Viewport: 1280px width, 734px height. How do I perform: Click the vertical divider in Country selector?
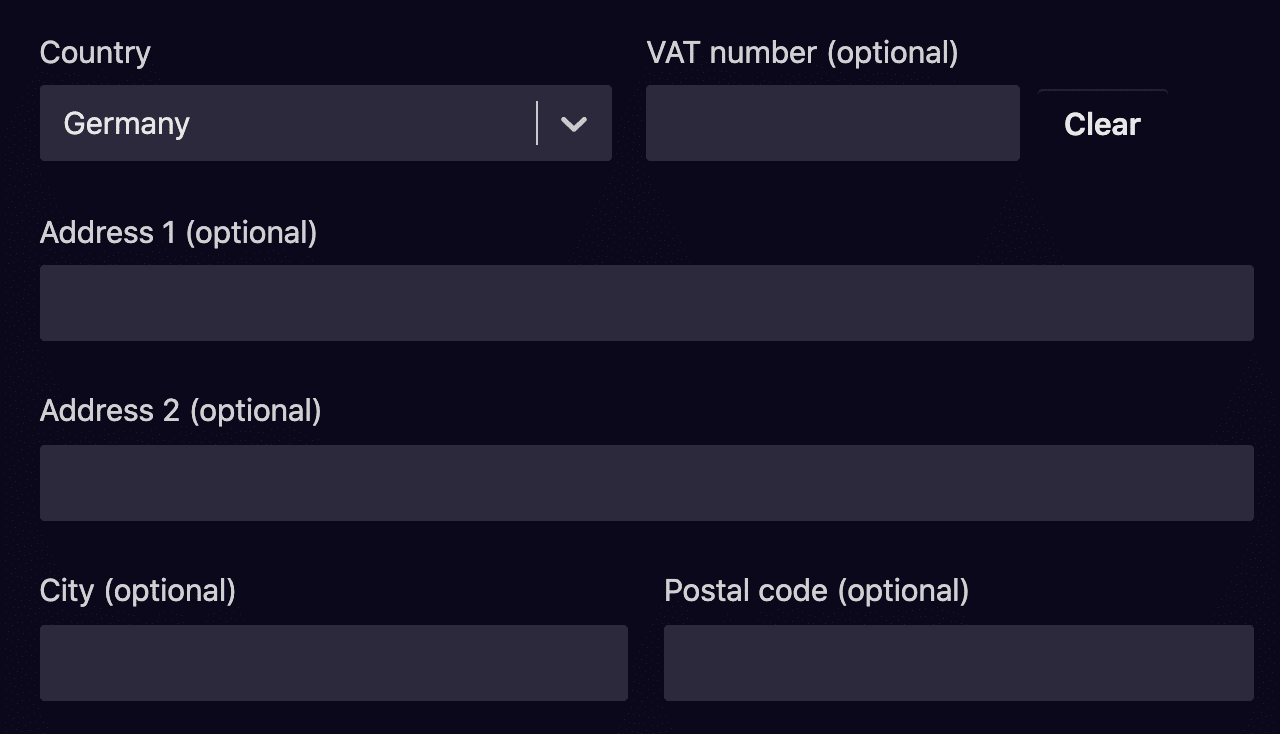coord(537,123)
